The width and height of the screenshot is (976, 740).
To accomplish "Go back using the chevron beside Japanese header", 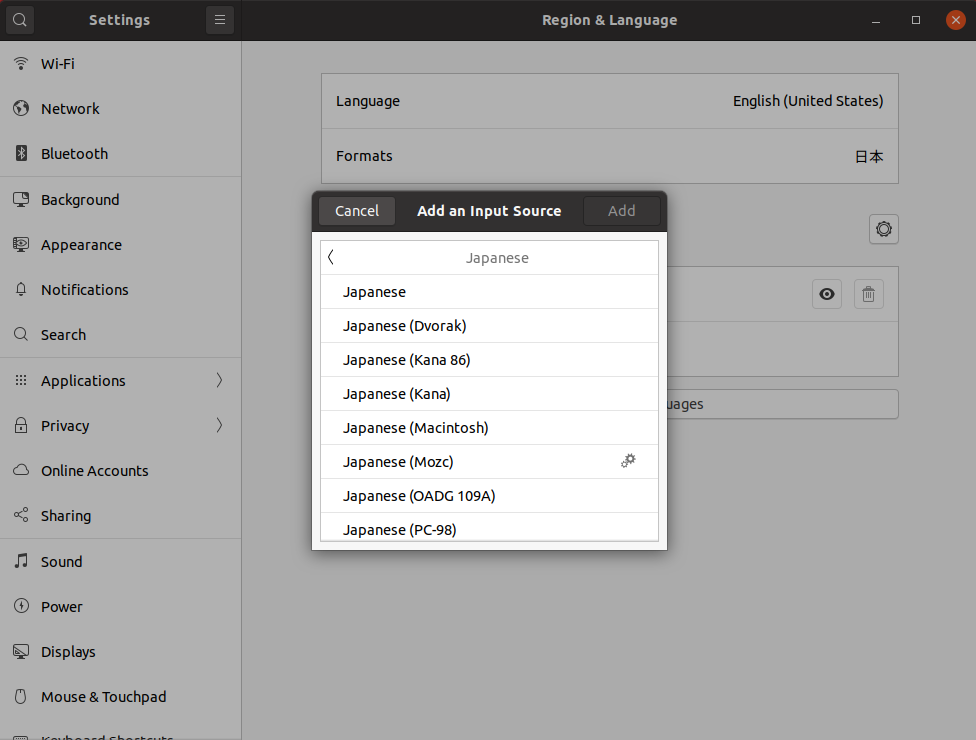I will point(331,257).
